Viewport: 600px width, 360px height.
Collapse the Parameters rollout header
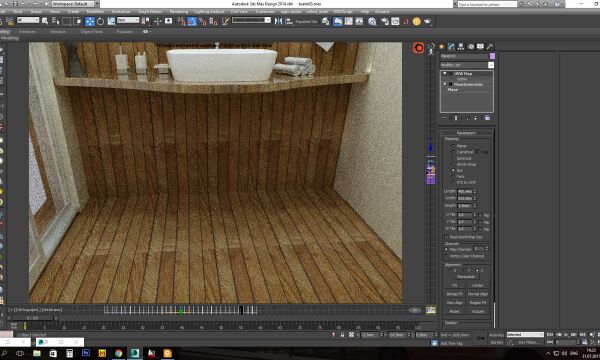(x=466, y=133)
